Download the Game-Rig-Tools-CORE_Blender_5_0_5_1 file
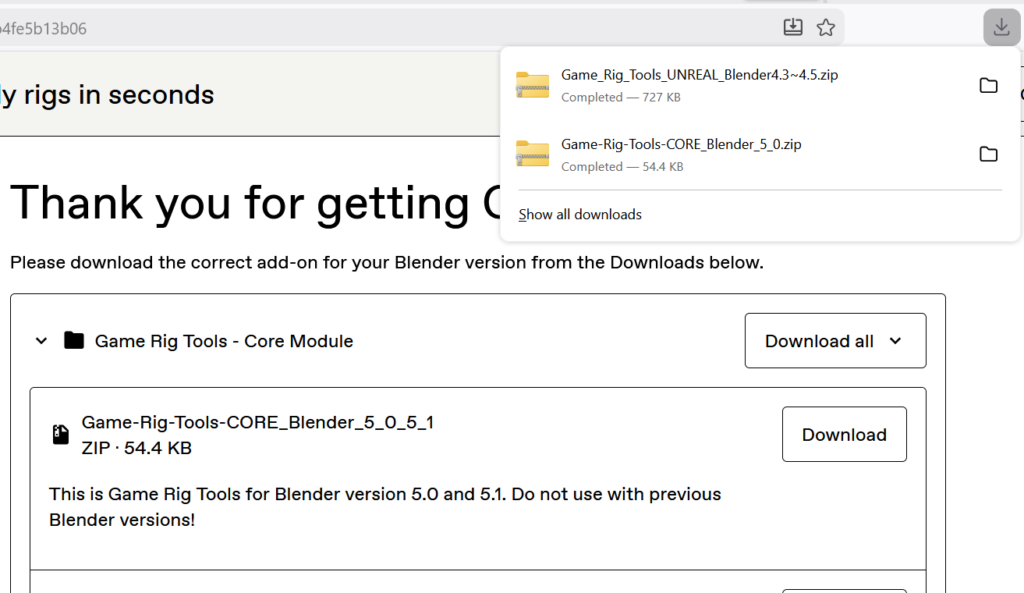 (843, 435)
